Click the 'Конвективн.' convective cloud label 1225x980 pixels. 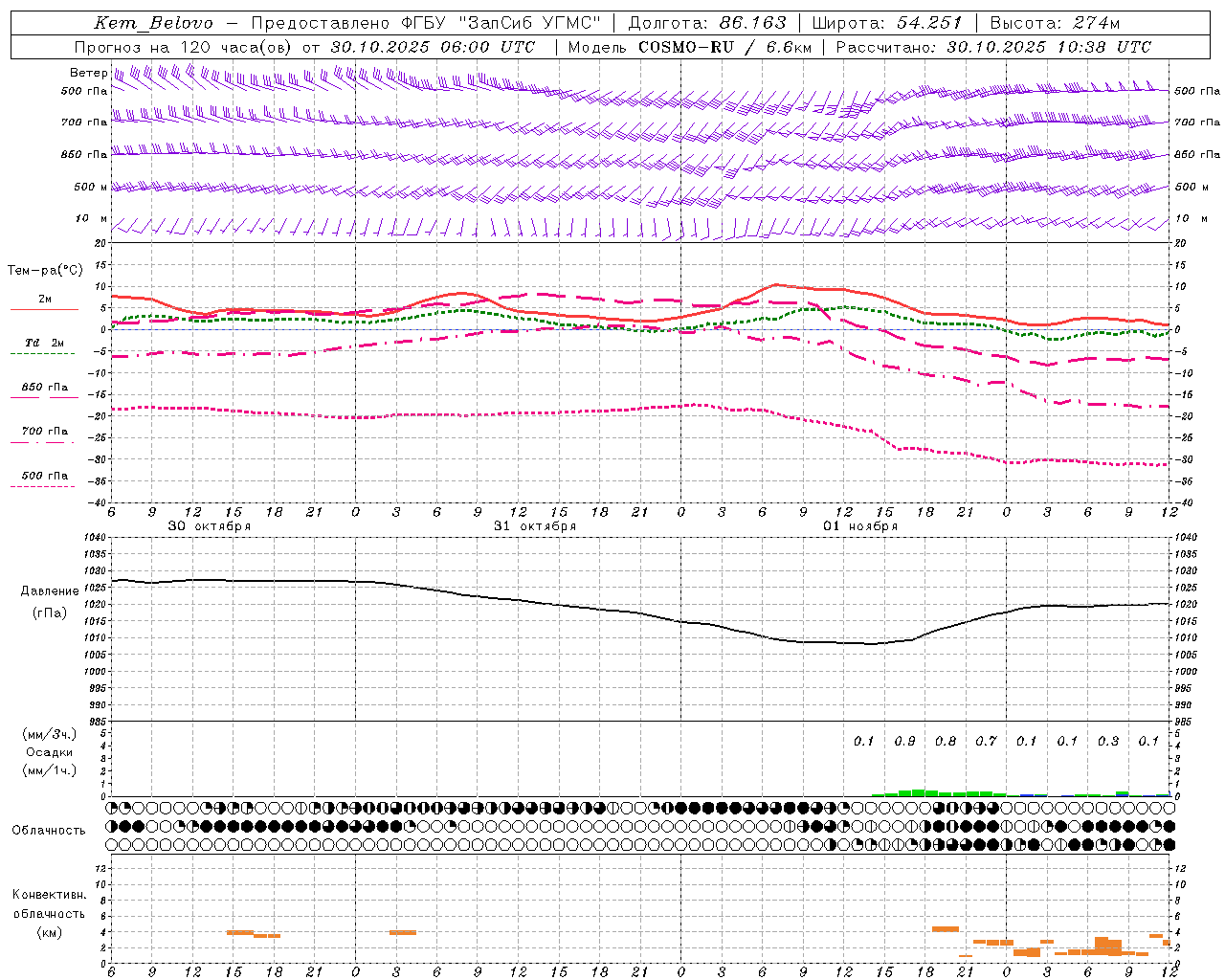pyautogui.click(x=49, y=895)
